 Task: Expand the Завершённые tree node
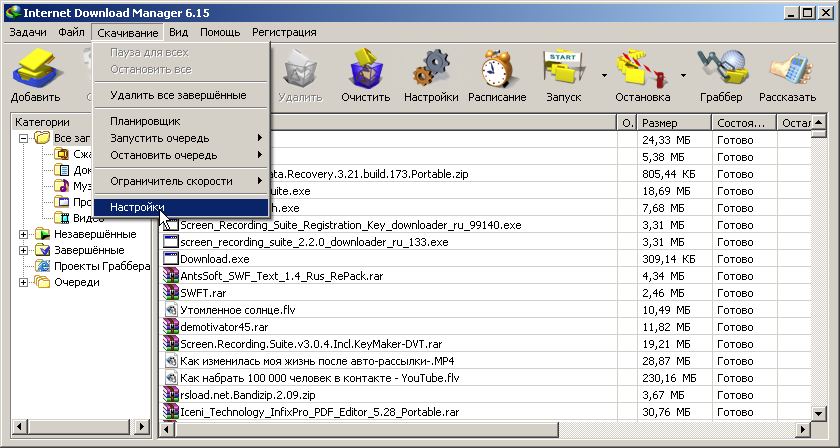click(24, 250)
